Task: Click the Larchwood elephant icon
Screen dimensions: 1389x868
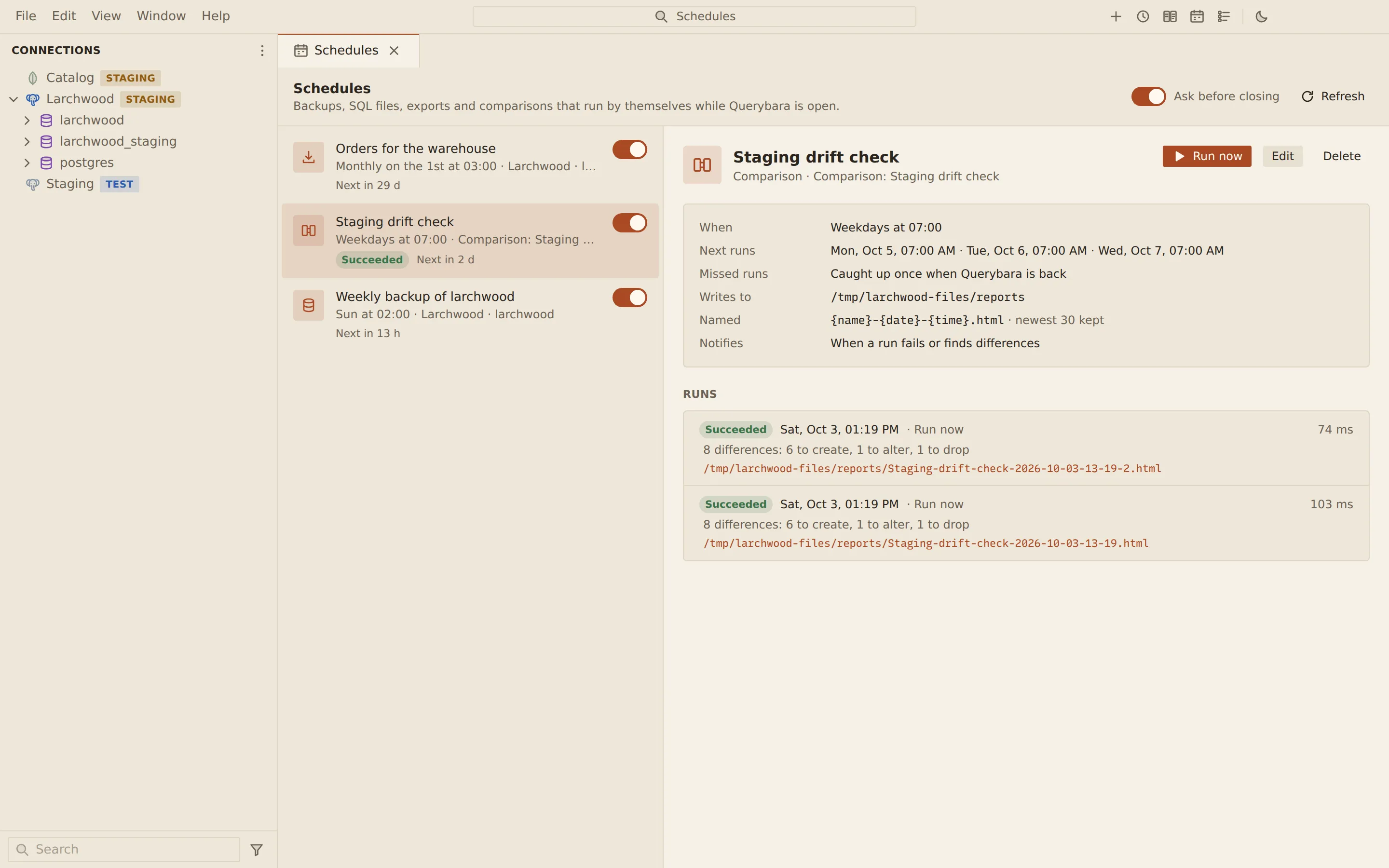Action: 33,99
